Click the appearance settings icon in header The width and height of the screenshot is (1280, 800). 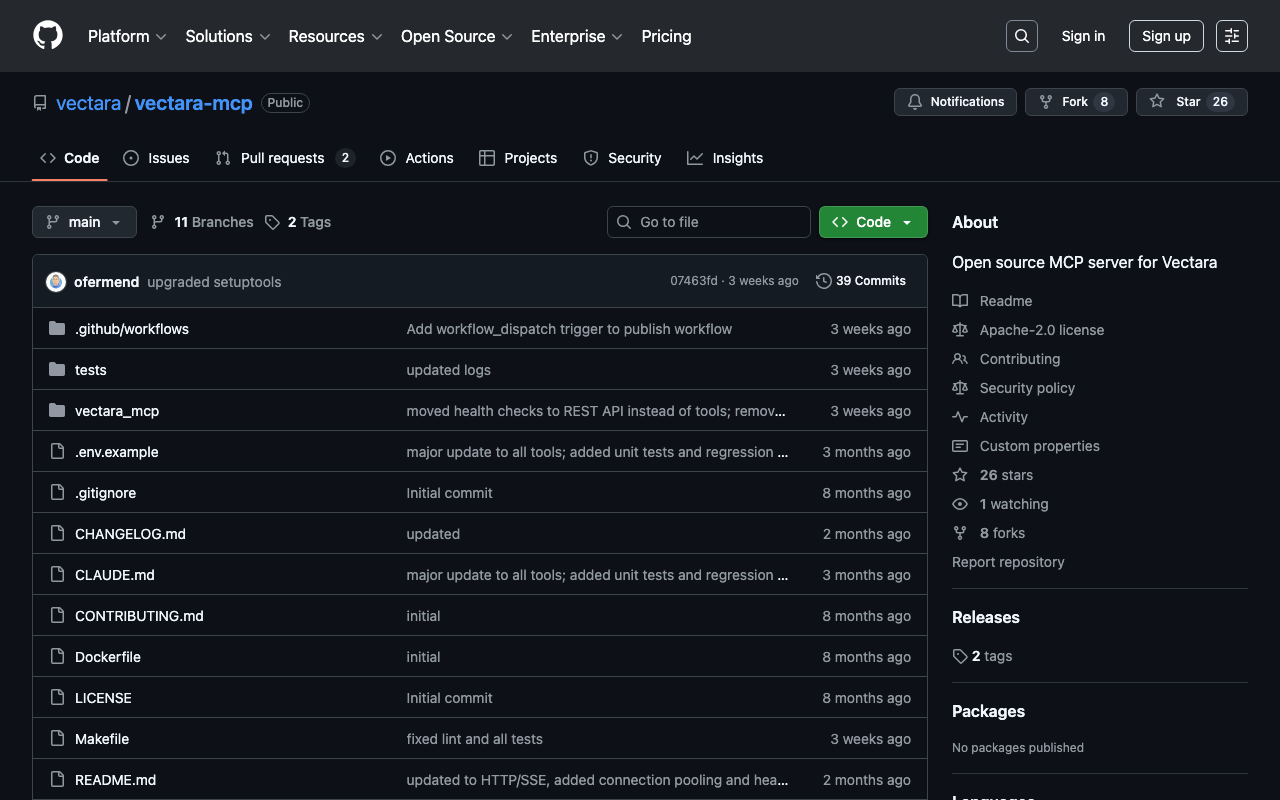pyautogui.click(x=1231, y=36)
